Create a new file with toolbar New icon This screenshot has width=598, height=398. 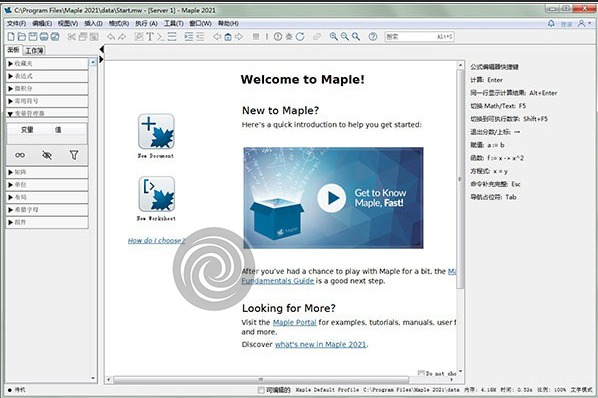[x=11, y=37]
